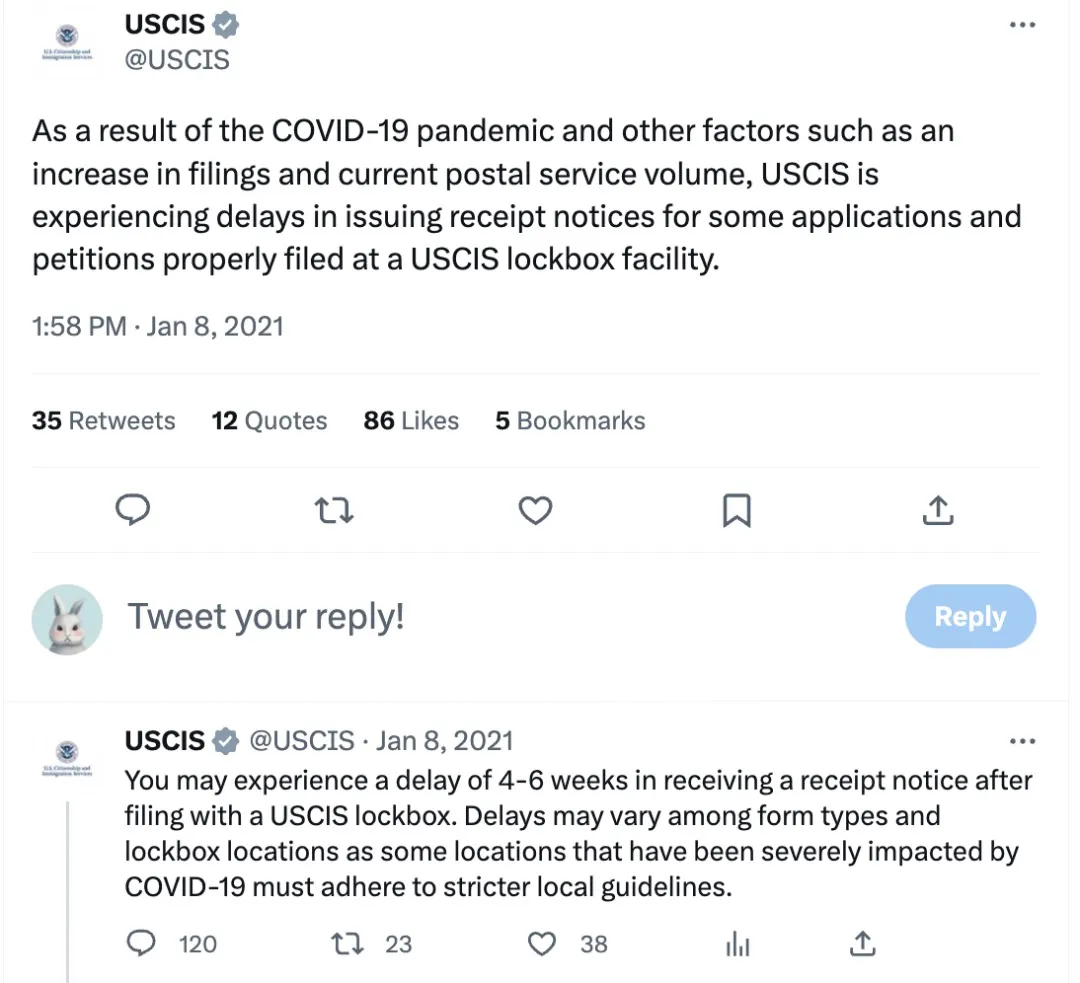
Task: Click comment icon with 120 replies
Action: pos(144,943)
